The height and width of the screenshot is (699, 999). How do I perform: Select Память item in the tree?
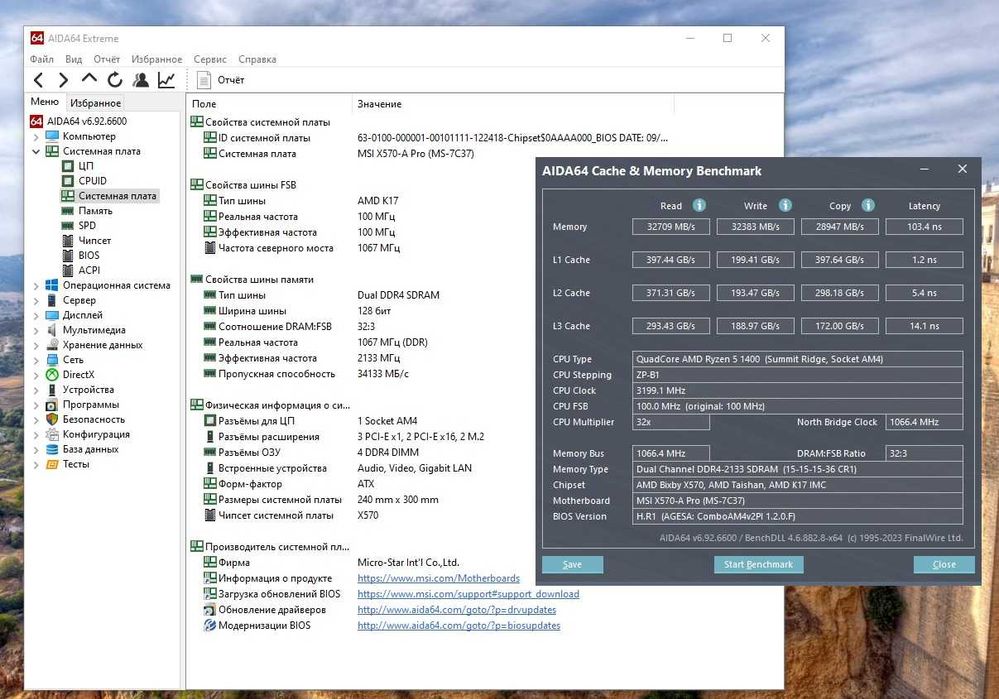point(96,211)
